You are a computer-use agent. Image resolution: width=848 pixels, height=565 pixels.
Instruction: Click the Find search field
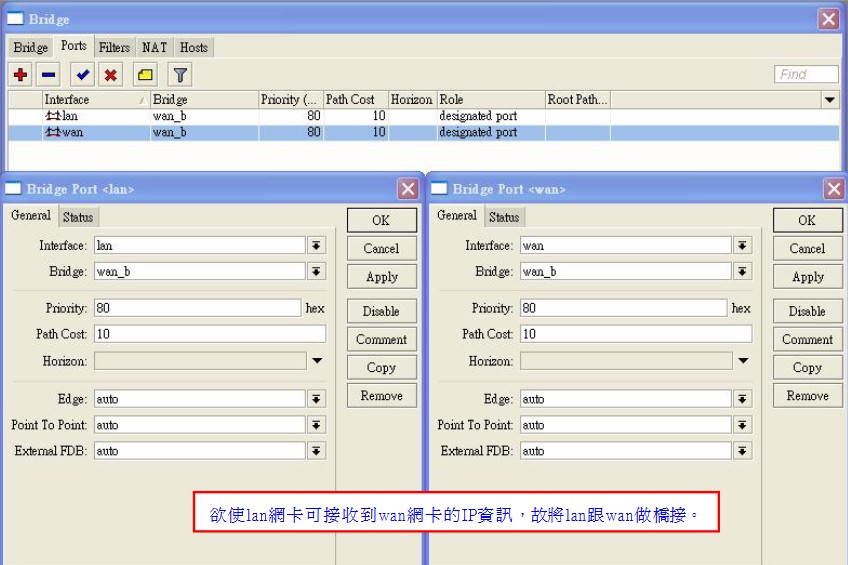point(806,74)
